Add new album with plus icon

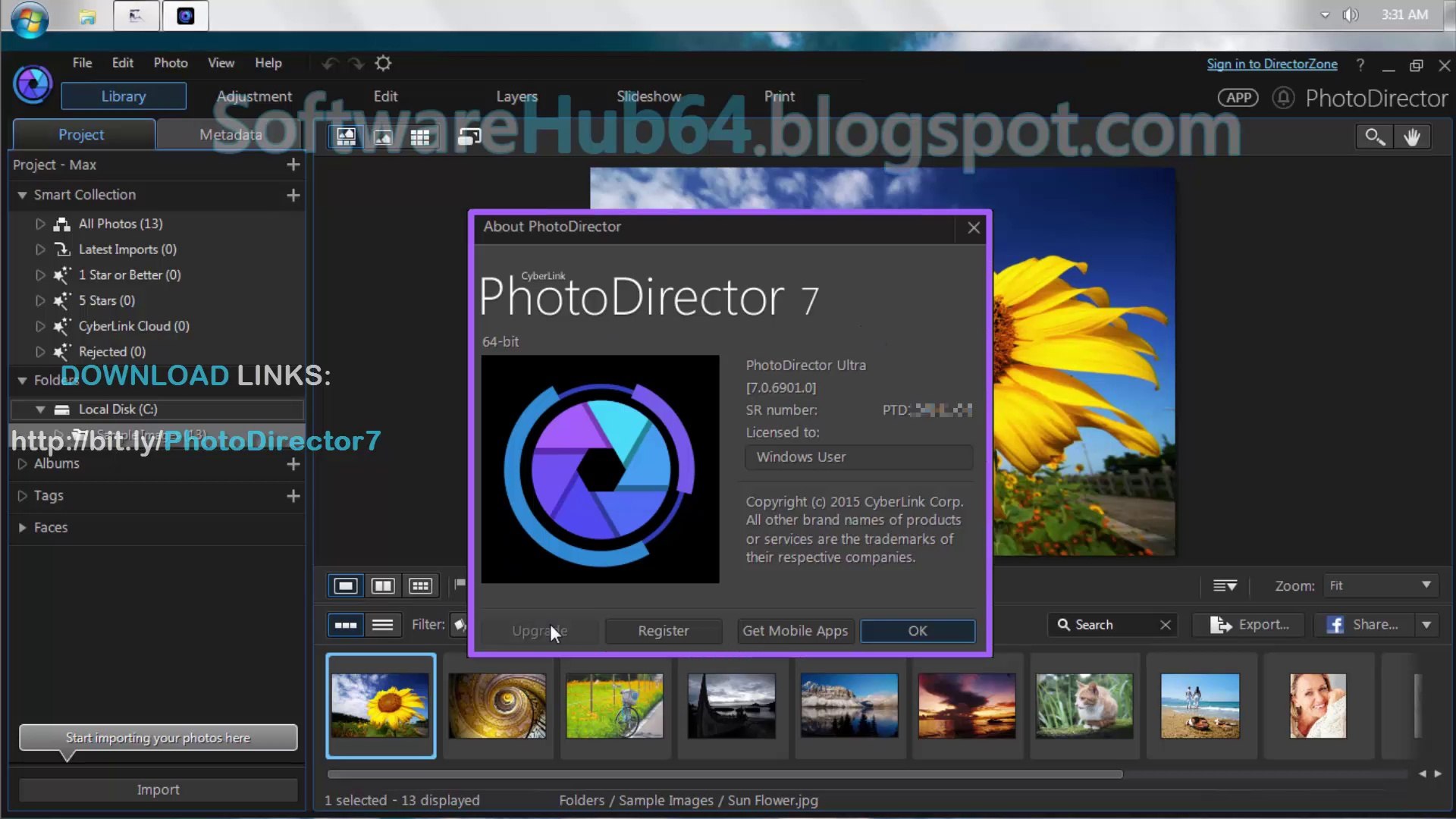(x=293, y=464)
